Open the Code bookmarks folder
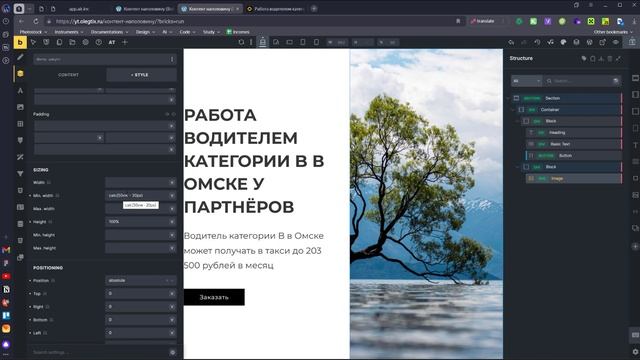The image size is (640, 360). [x=187, y=32]
